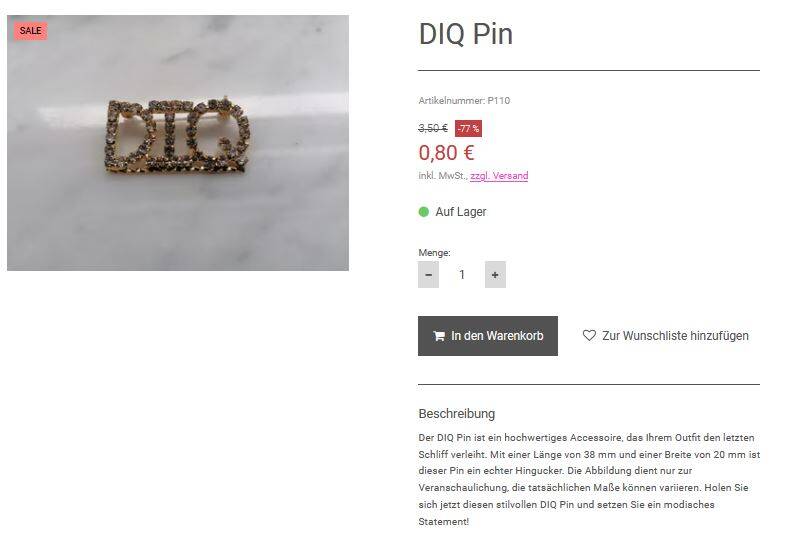Click the SALE badge on the image
Viewport: 785px width, 538px height.
(x=31, y=31)
